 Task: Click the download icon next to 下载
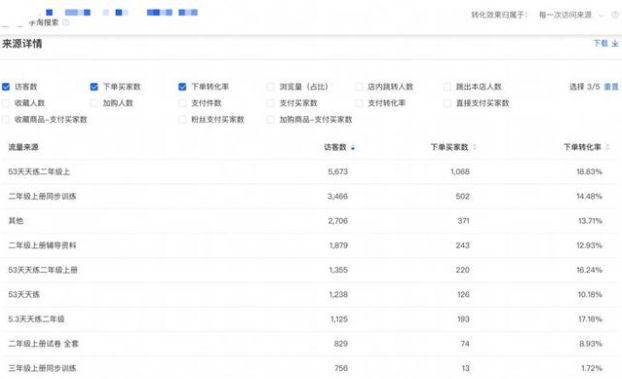615,44
